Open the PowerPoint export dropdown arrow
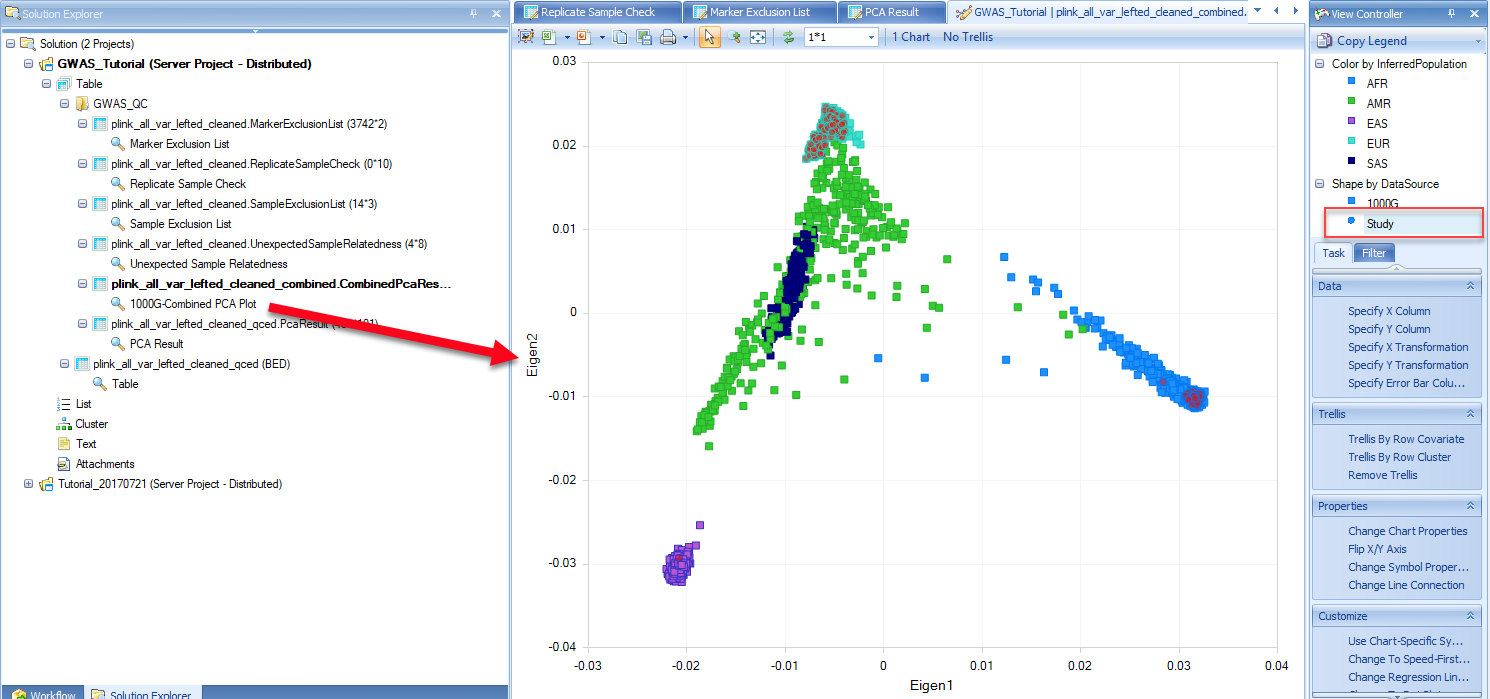This screenshot has height=699, width=1490. (x=600, y=37)
